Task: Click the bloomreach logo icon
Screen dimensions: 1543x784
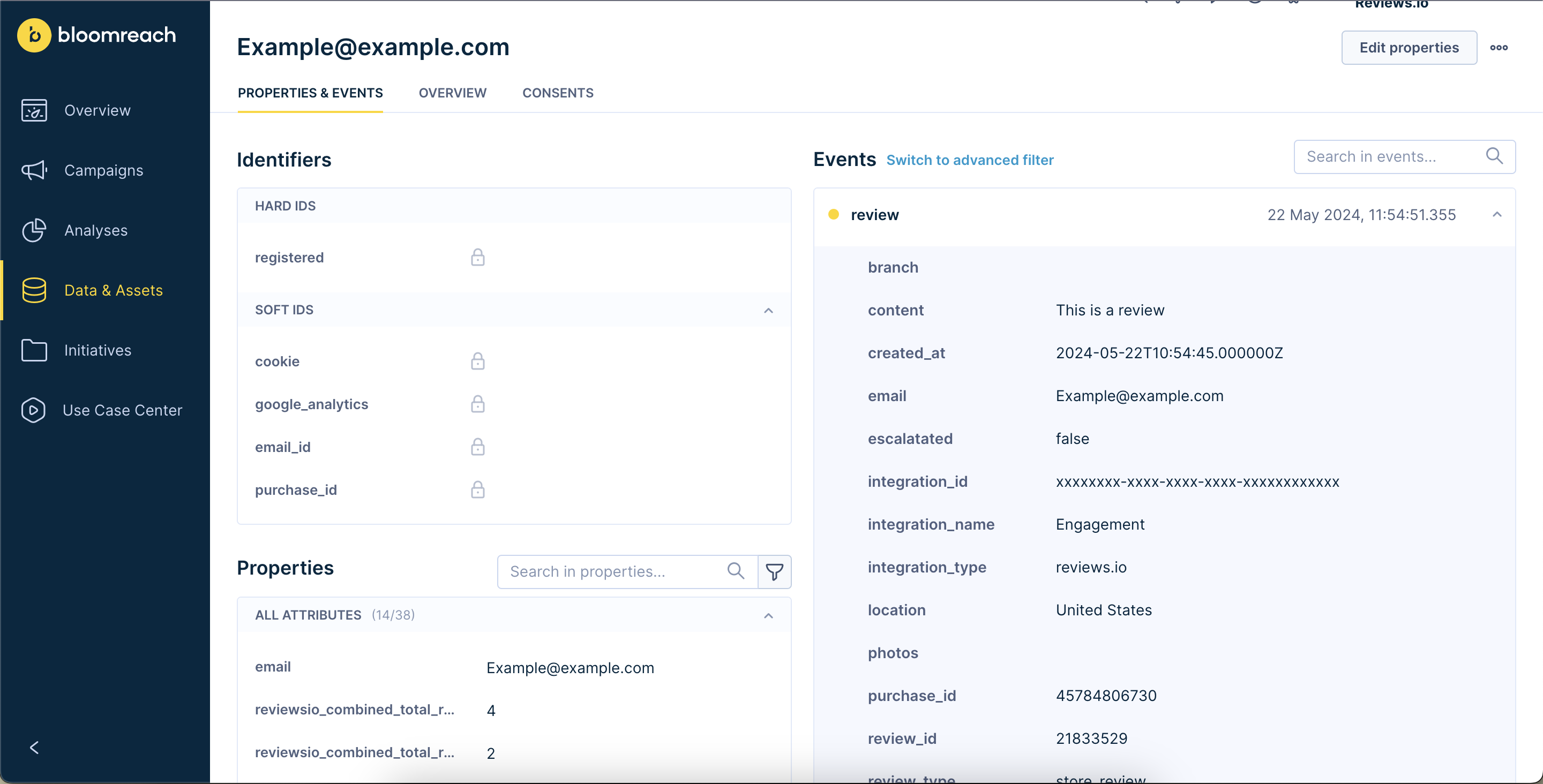Action: (34, 35)
